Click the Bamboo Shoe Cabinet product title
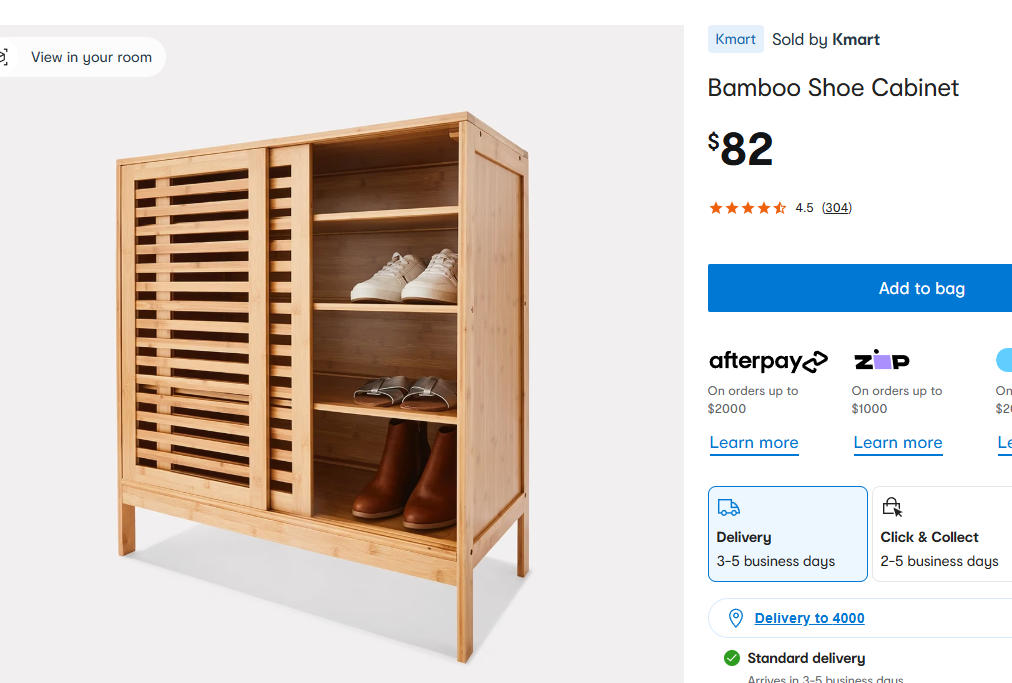Image resolution: width=1012 pixels, height=683 pixels. click(833, 88)
